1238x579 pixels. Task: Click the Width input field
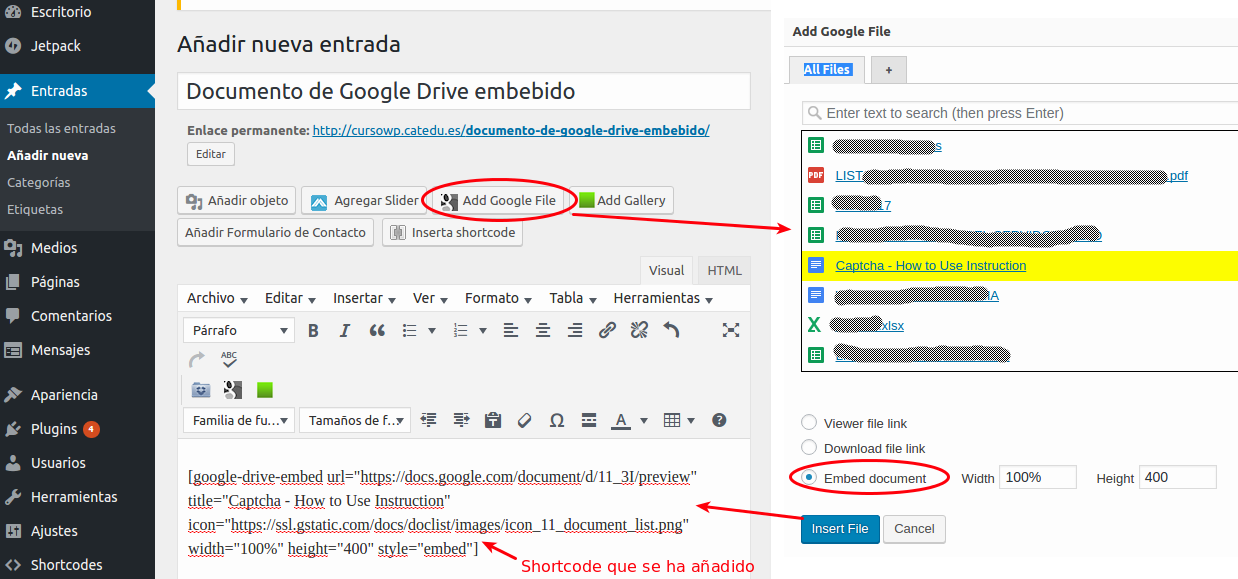(1038, 478)
